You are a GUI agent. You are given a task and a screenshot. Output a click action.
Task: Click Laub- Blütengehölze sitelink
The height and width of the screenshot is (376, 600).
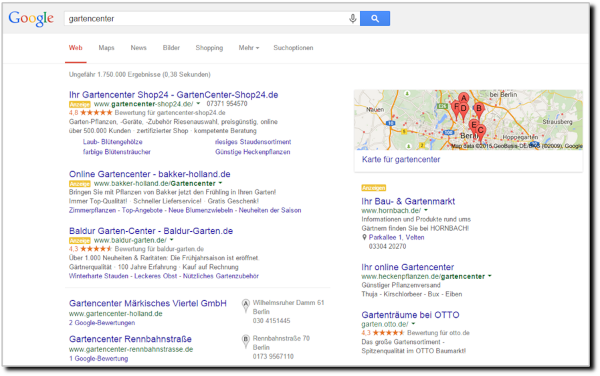point(112,142)
